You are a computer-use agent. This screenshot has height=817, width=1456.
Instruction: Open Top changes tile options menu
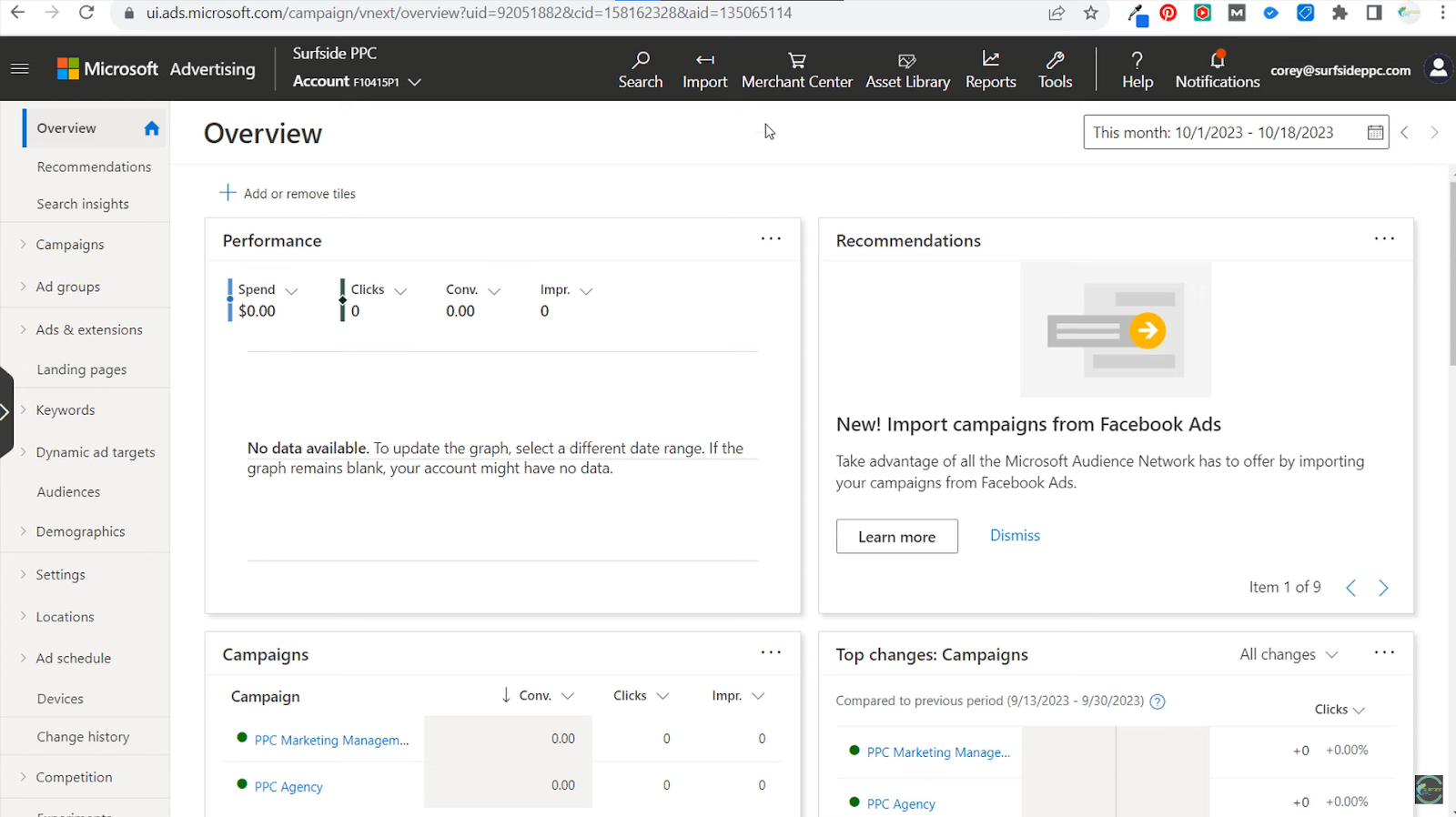point(1384,652)
